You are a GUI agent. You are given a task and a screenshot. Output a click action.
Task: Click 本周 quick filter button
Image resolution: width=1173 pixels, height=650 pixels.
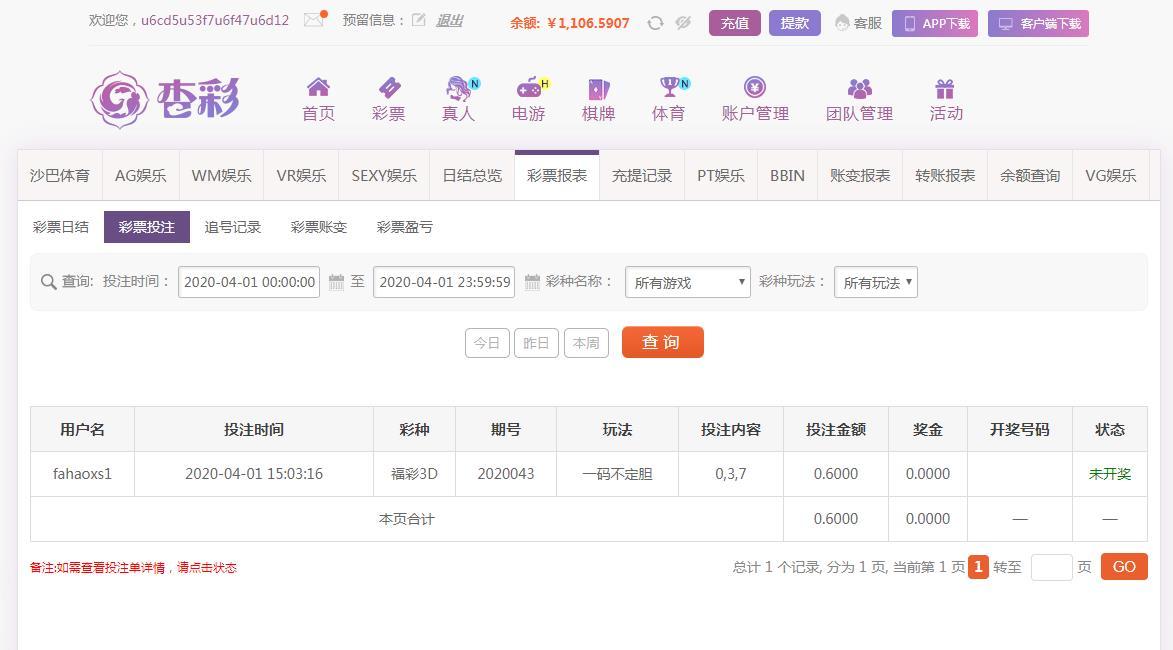pos(586,343)
